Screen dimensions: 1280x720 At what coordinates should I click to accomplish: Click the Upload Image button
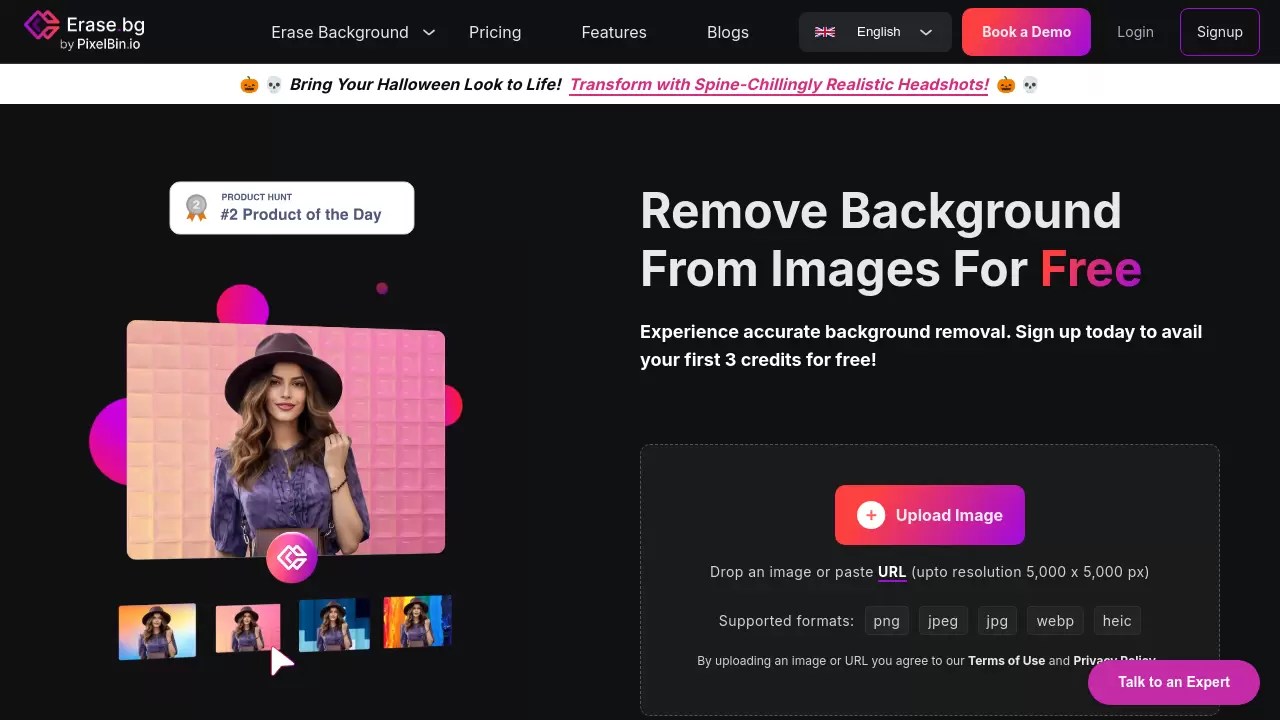(x=929, y=515)
